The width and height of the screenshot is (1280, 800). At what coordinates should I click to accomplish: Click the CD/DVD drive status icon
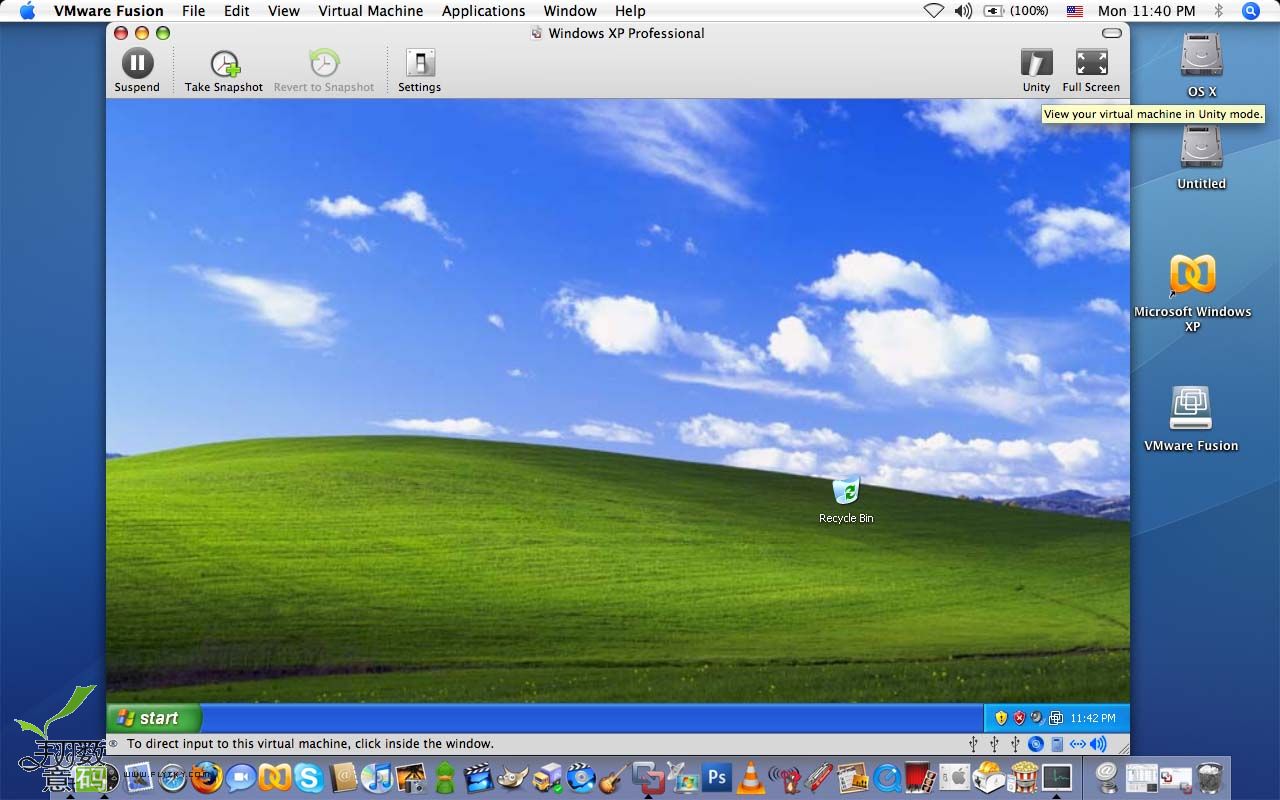tap(1036, 744)
